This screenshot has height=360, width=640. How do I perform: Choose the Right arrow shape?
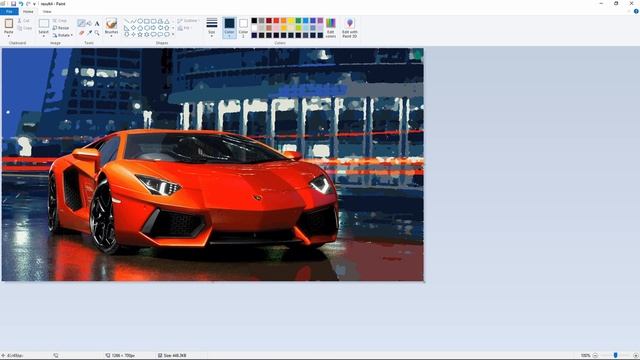tap(153, 28)
